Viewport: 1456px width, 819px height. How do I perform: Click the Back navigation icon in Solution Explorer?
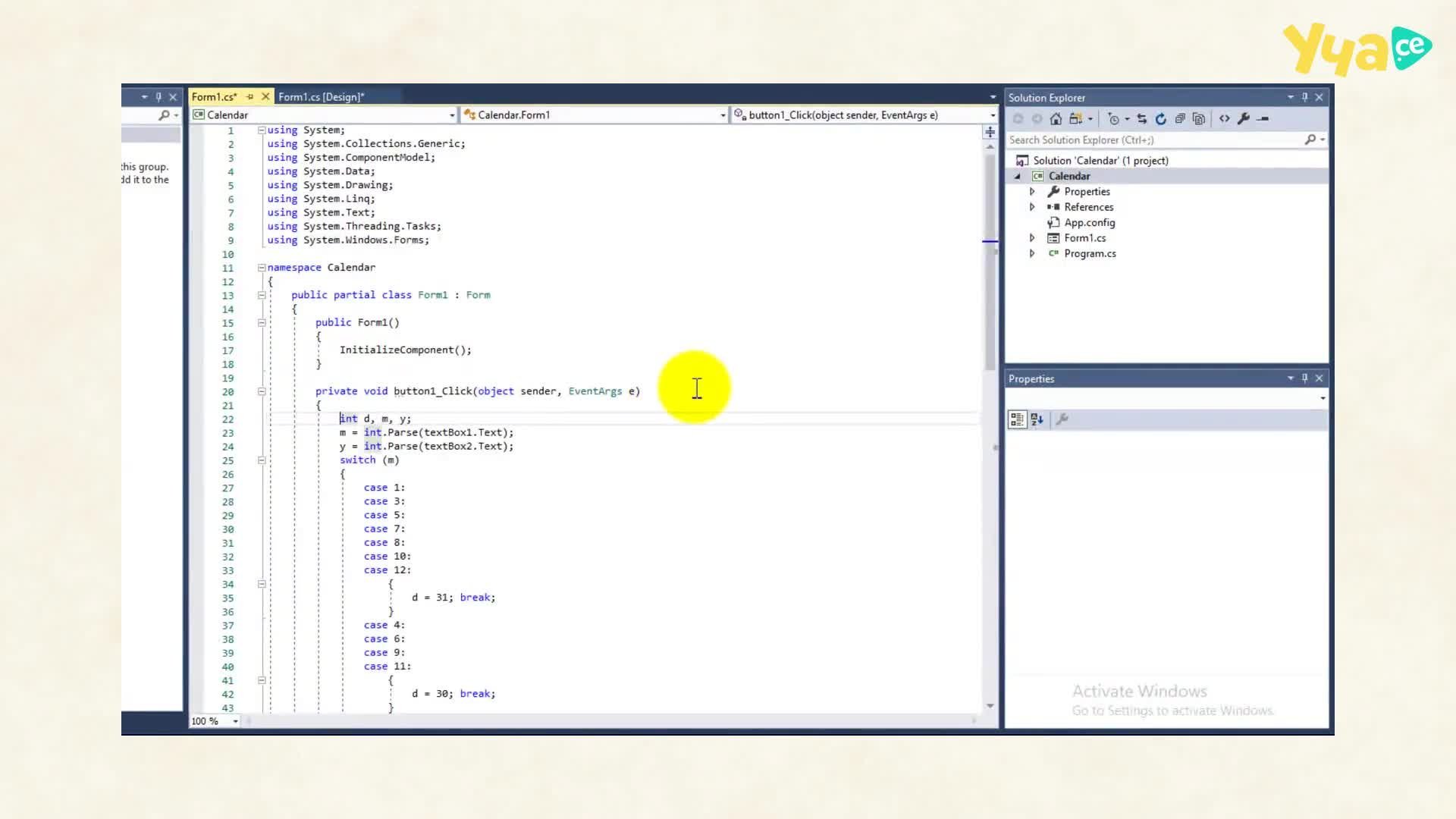(x=1018, y=118)
